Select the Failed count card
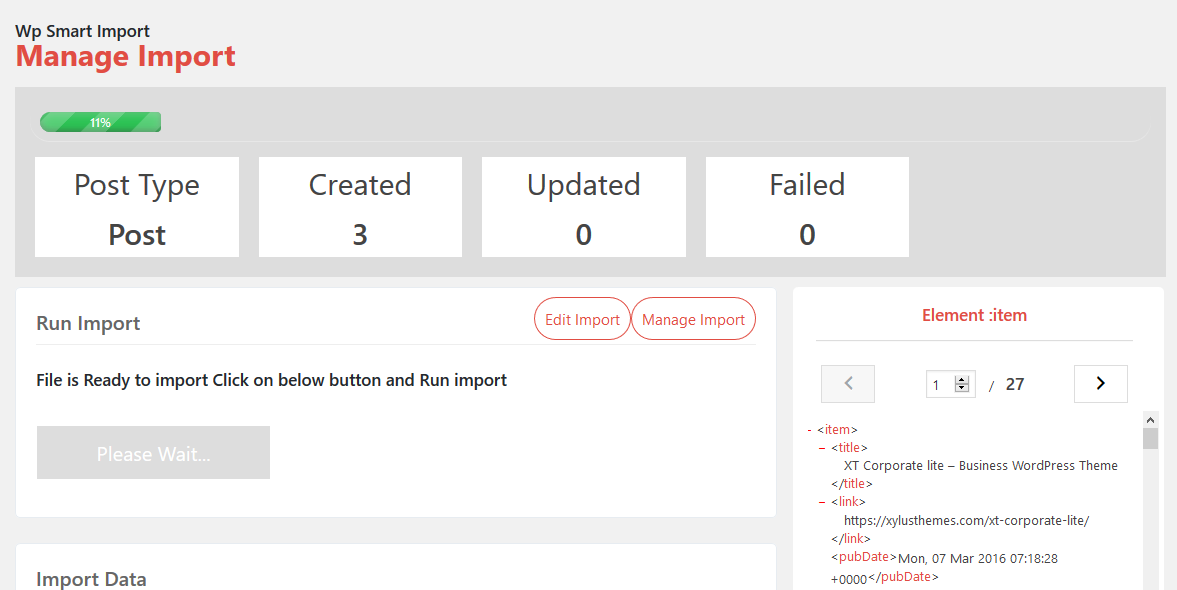 pyautogui.click(x=807, y=207)
